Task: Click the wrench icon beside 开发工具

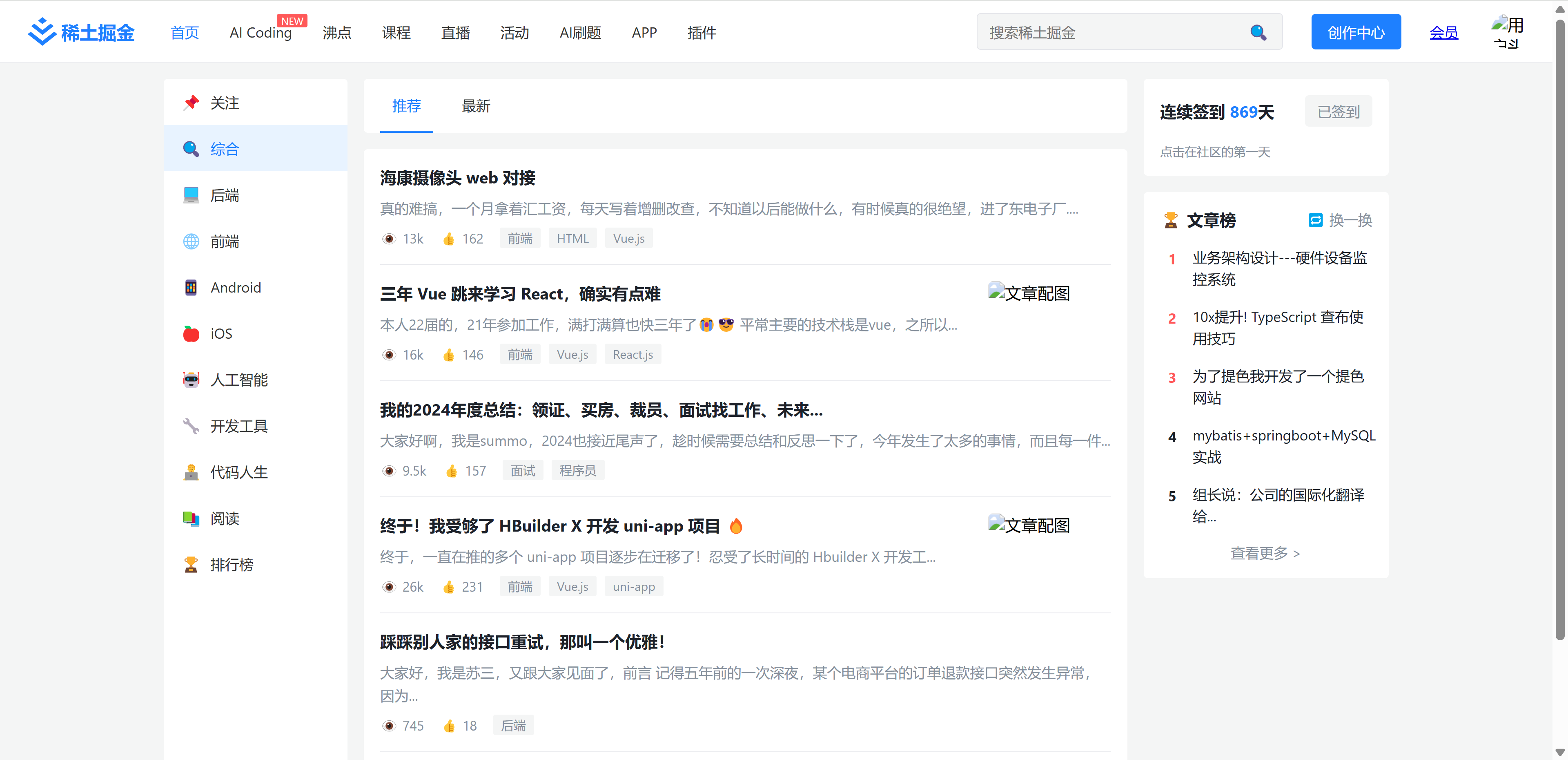Action: pos(191,426)
